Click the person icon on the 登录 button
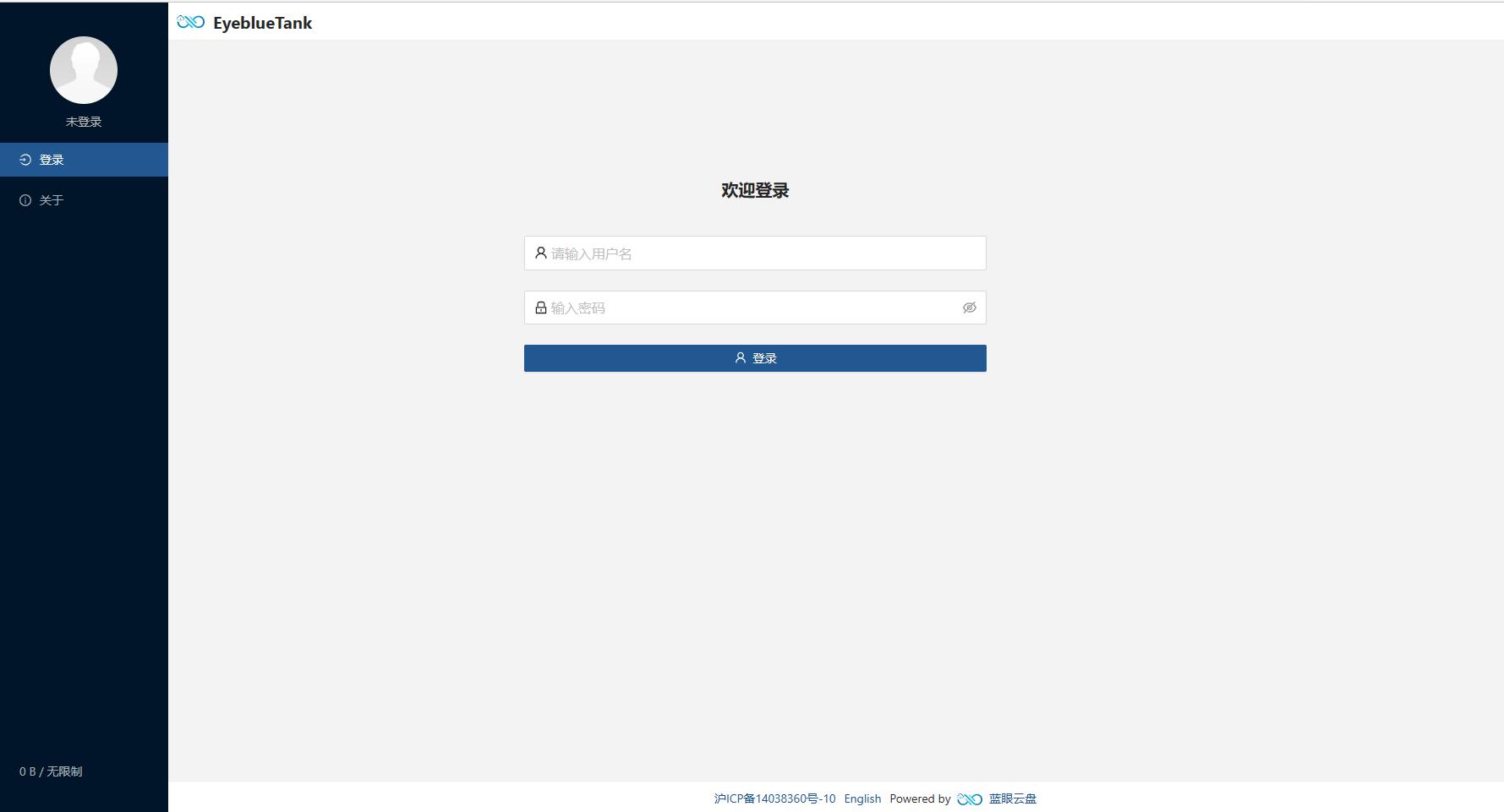Viewport: 1504px width, 812px height. [739, 357]
